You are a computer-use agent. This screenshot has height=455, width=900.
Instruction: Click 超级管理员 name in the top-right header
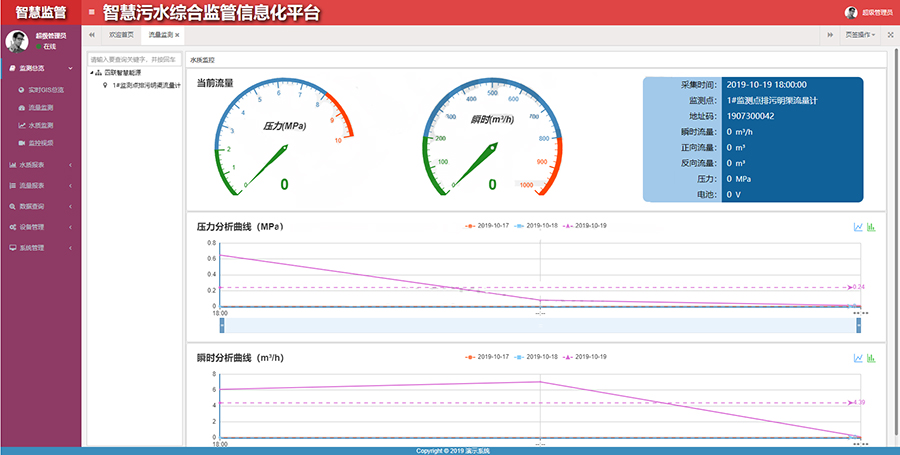(x=877, y=13)
